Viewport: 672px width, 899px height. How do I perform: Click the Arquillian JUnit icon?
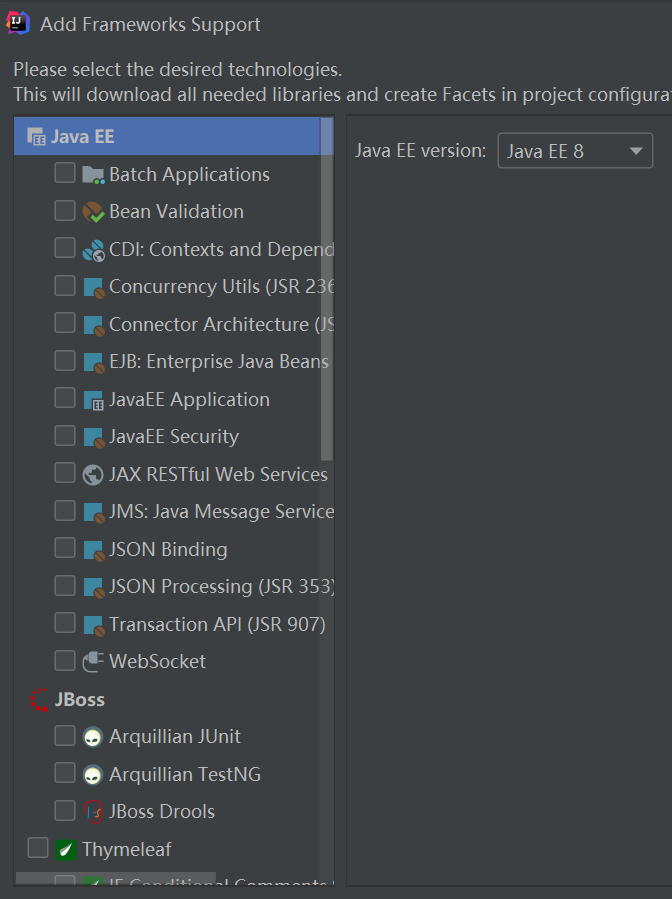[x=93, y=736]
